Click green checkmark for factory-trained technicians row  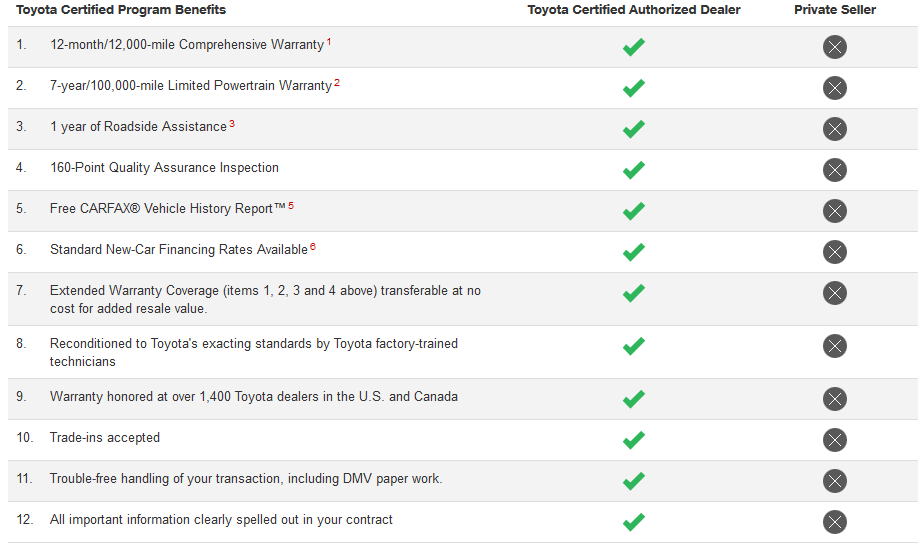634,346
